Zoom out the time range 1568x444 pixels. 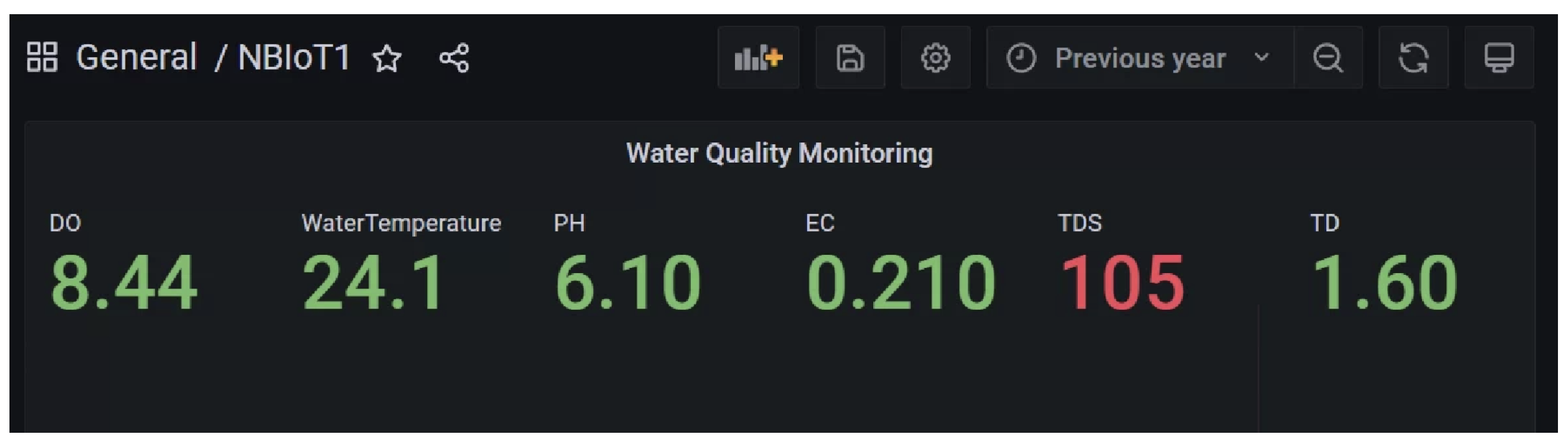pos(1328,58)
